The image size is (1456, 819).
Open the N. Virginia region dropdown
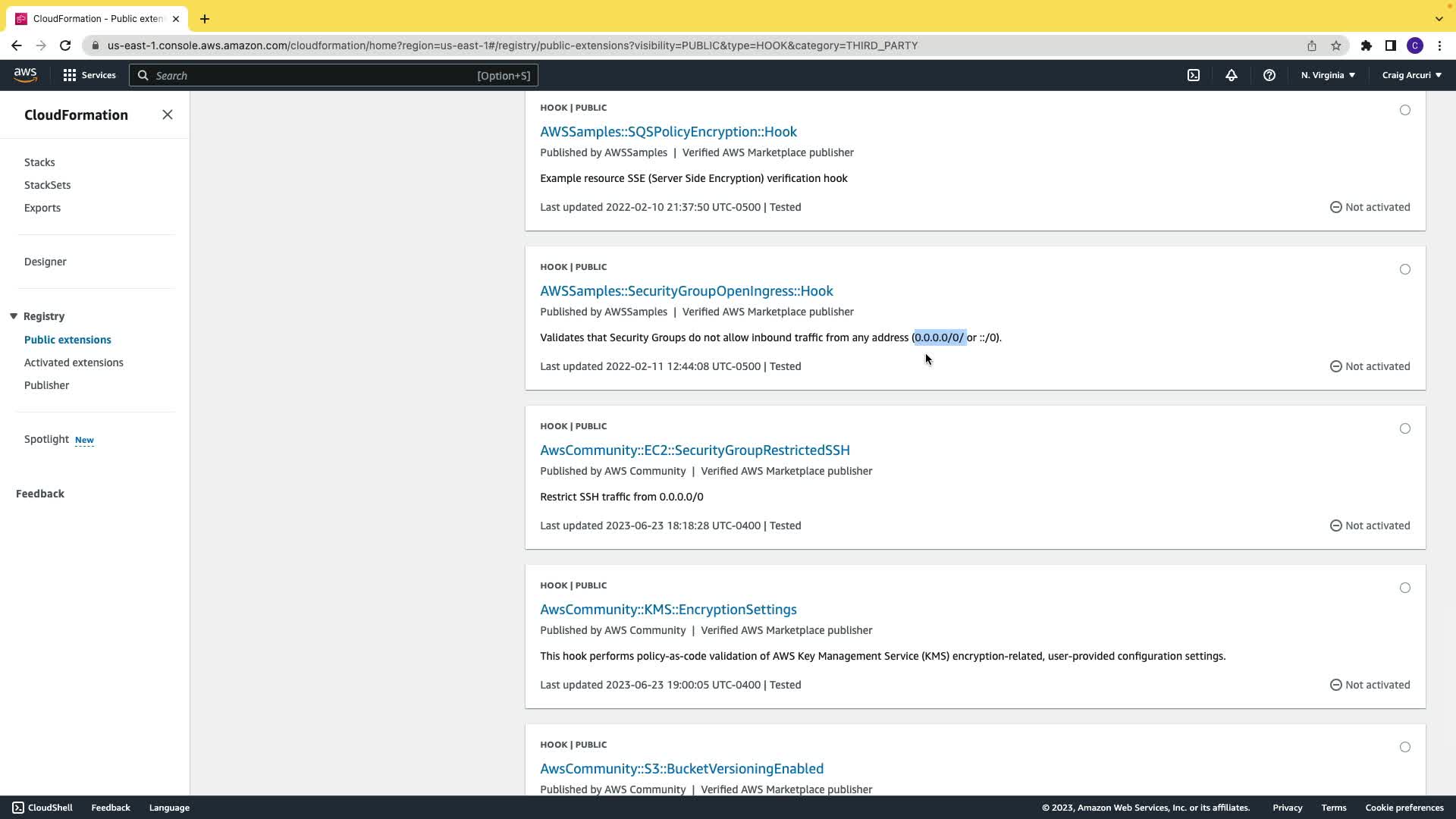[1328, 75]
